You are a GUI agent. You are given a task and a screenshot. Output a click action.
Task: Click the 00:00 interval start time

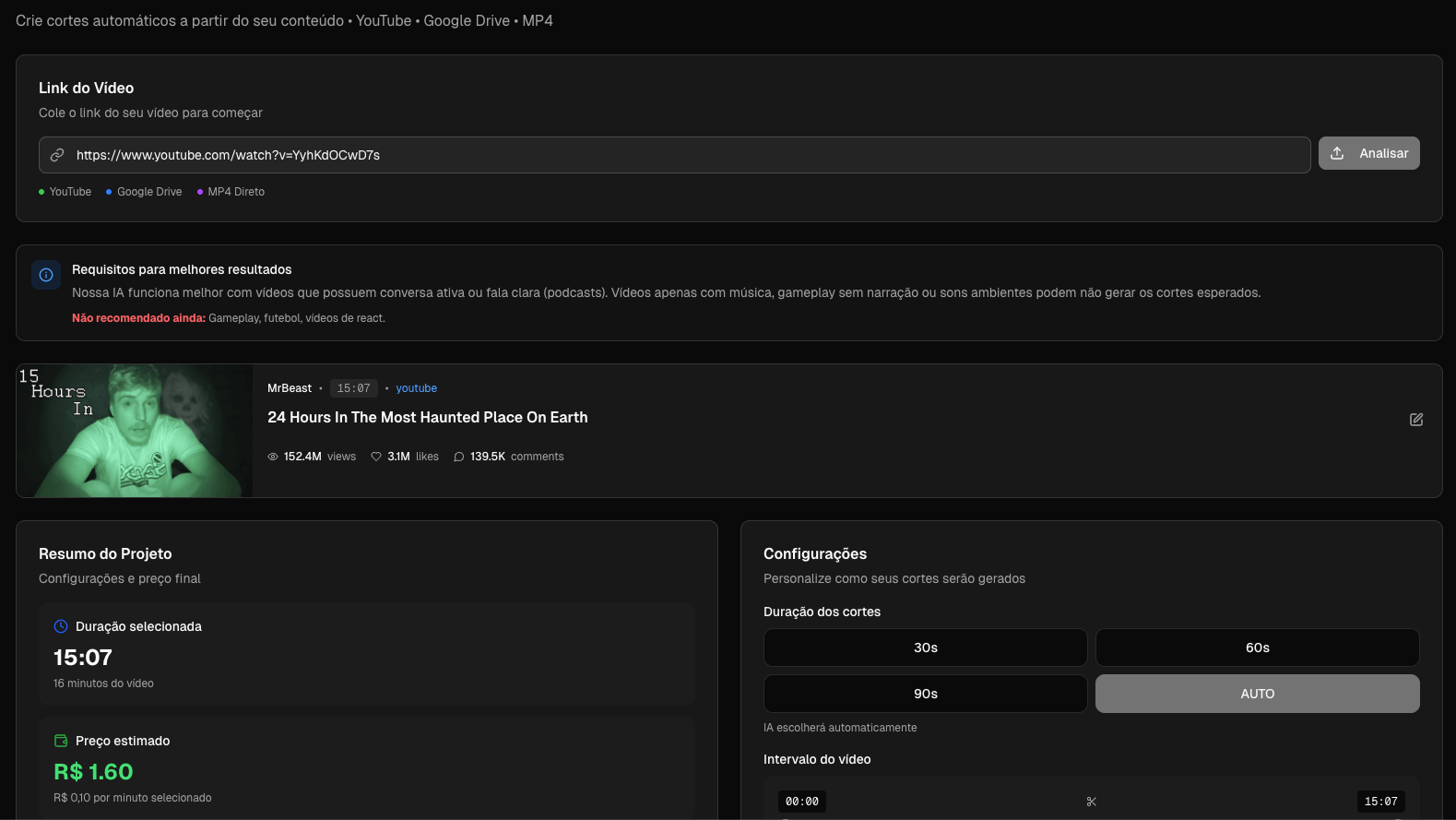click(801, 802)
